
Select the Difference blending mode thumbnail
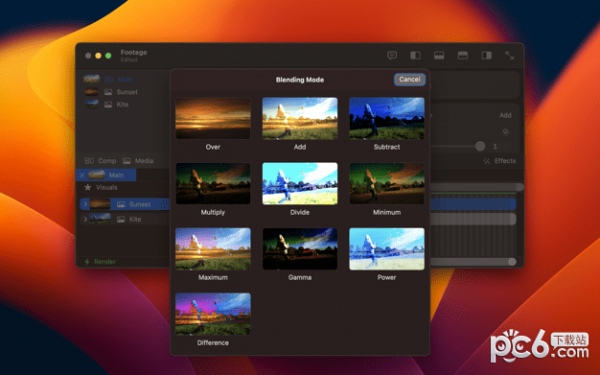point(213,314)
